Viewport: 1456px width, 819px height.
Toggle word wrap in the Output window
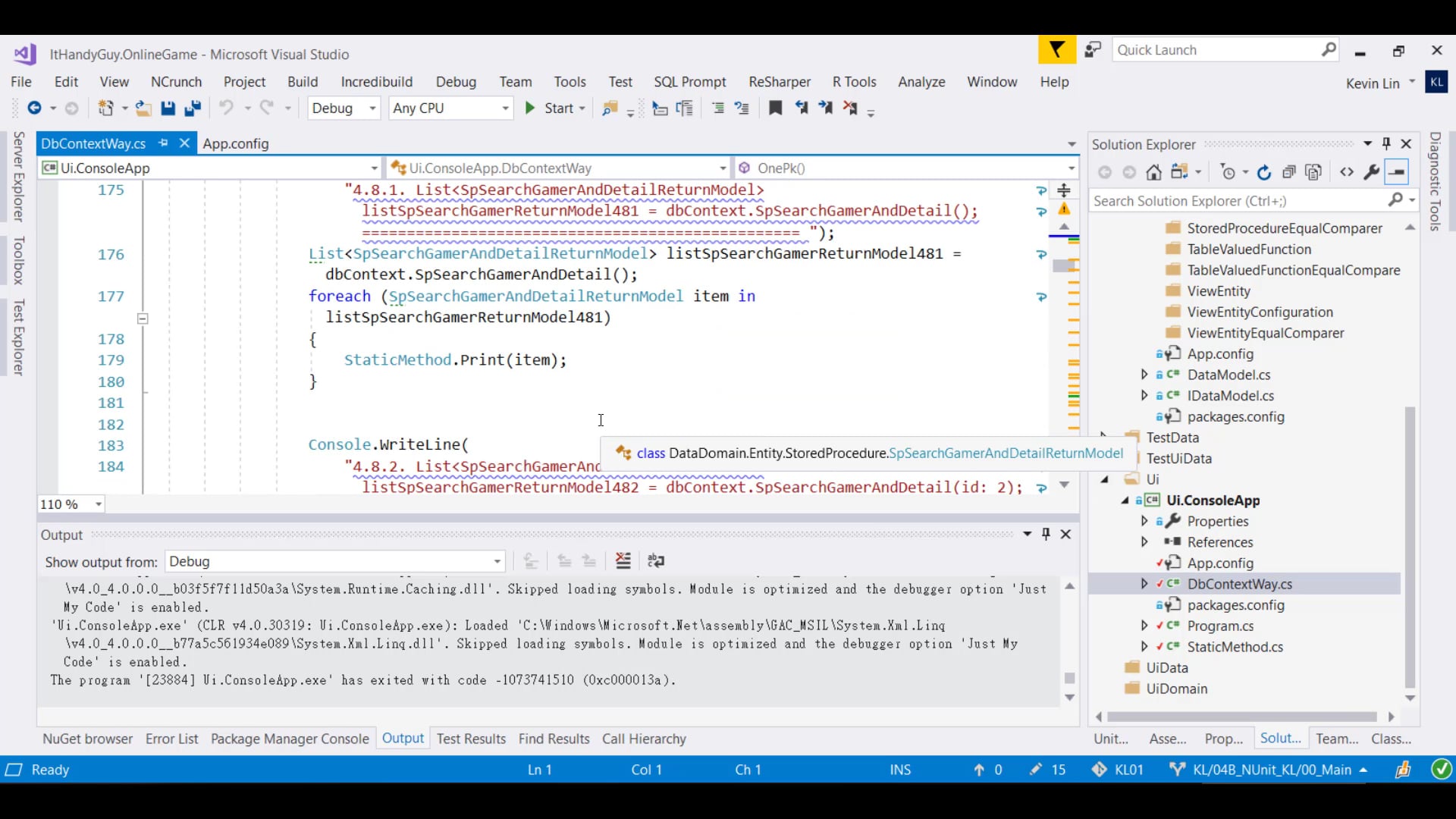pyautogui.click(x=656, y=561)
